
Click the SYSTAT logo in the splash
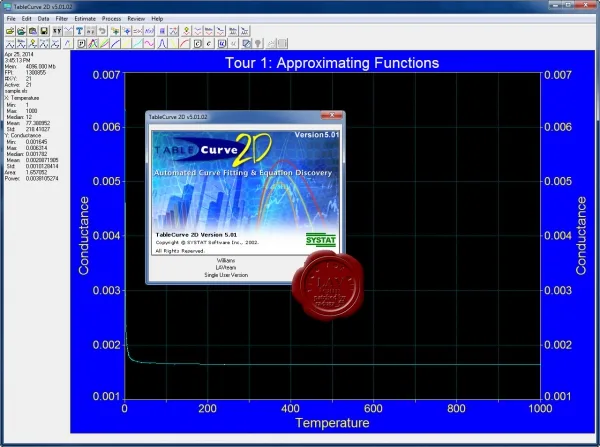(321, 240)
